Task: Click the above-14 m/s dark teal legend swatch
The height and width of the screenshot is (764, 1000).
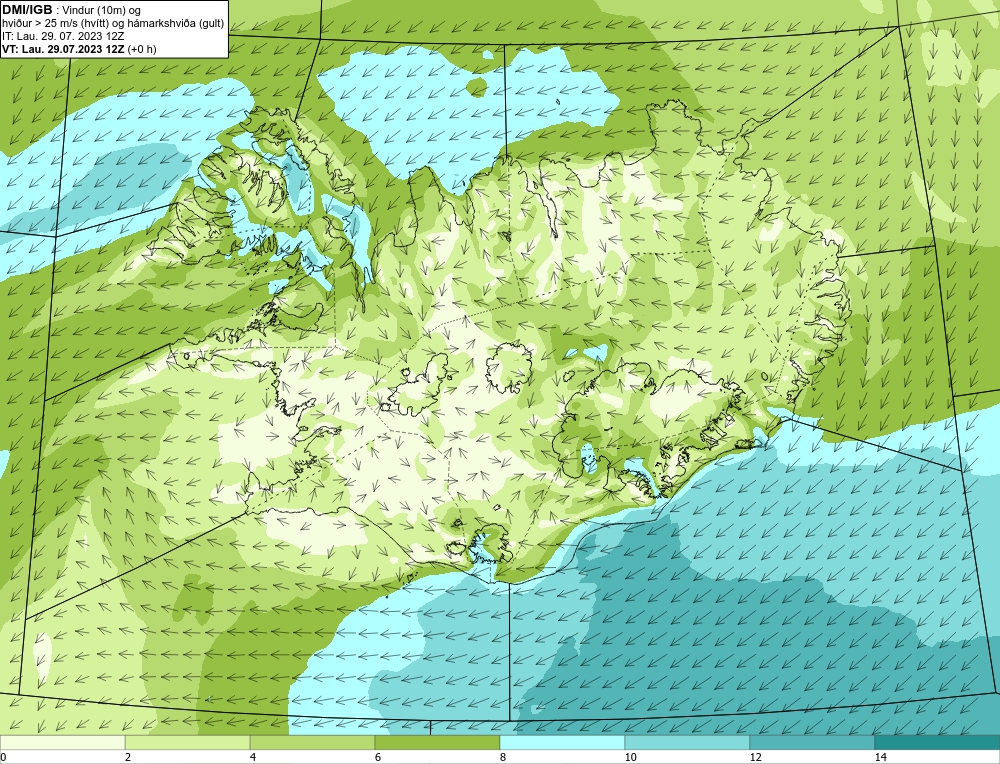Action: [x=937, y=742]
